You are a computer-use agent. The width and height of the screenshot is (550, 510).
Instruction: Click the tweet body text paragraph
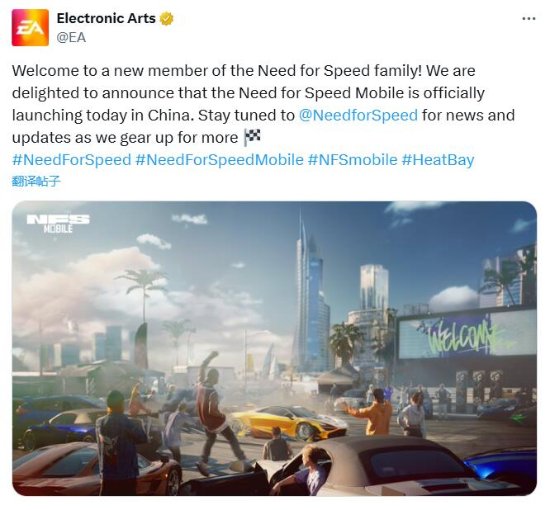[263, 104]
